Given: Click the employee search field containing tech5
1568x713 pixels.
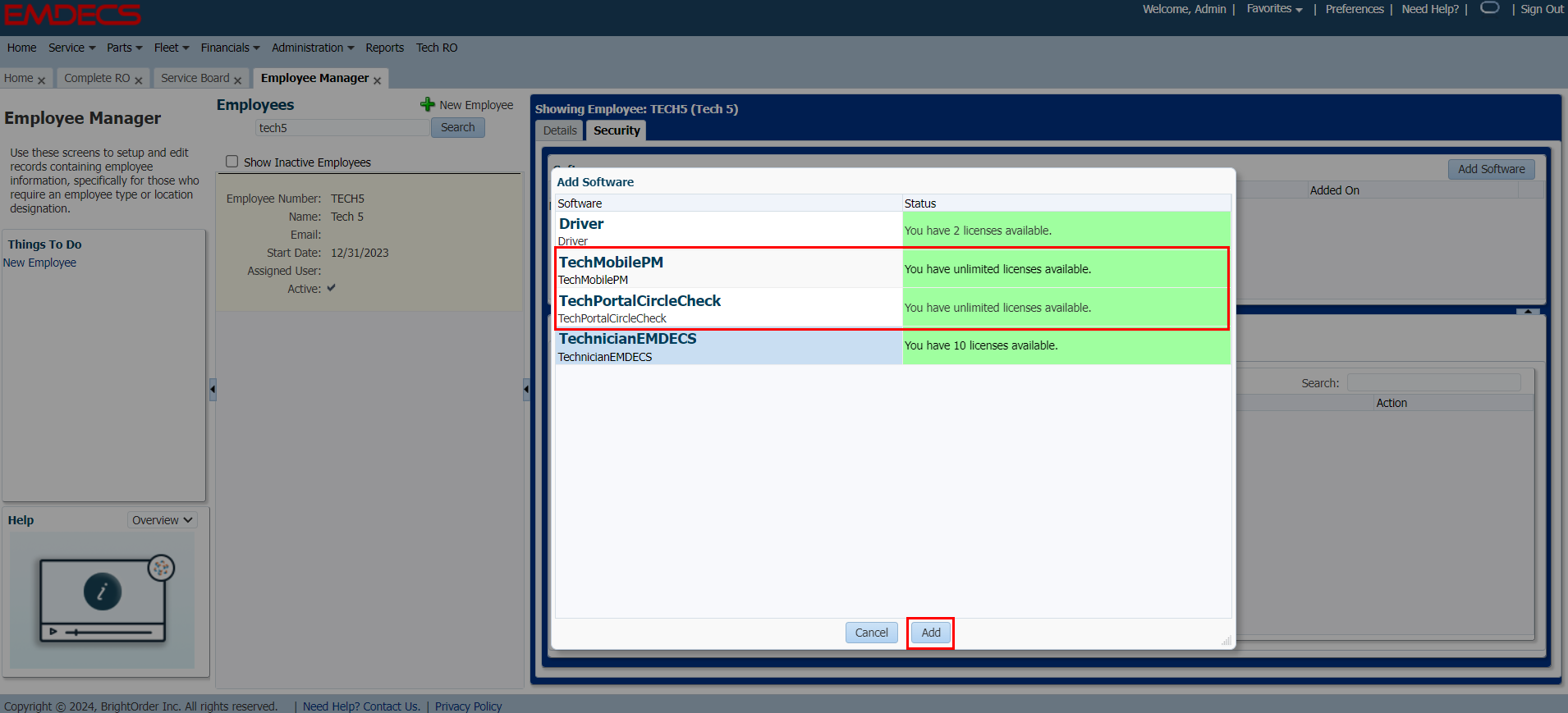Looking at the screenshot, I should tap(342, 127).
